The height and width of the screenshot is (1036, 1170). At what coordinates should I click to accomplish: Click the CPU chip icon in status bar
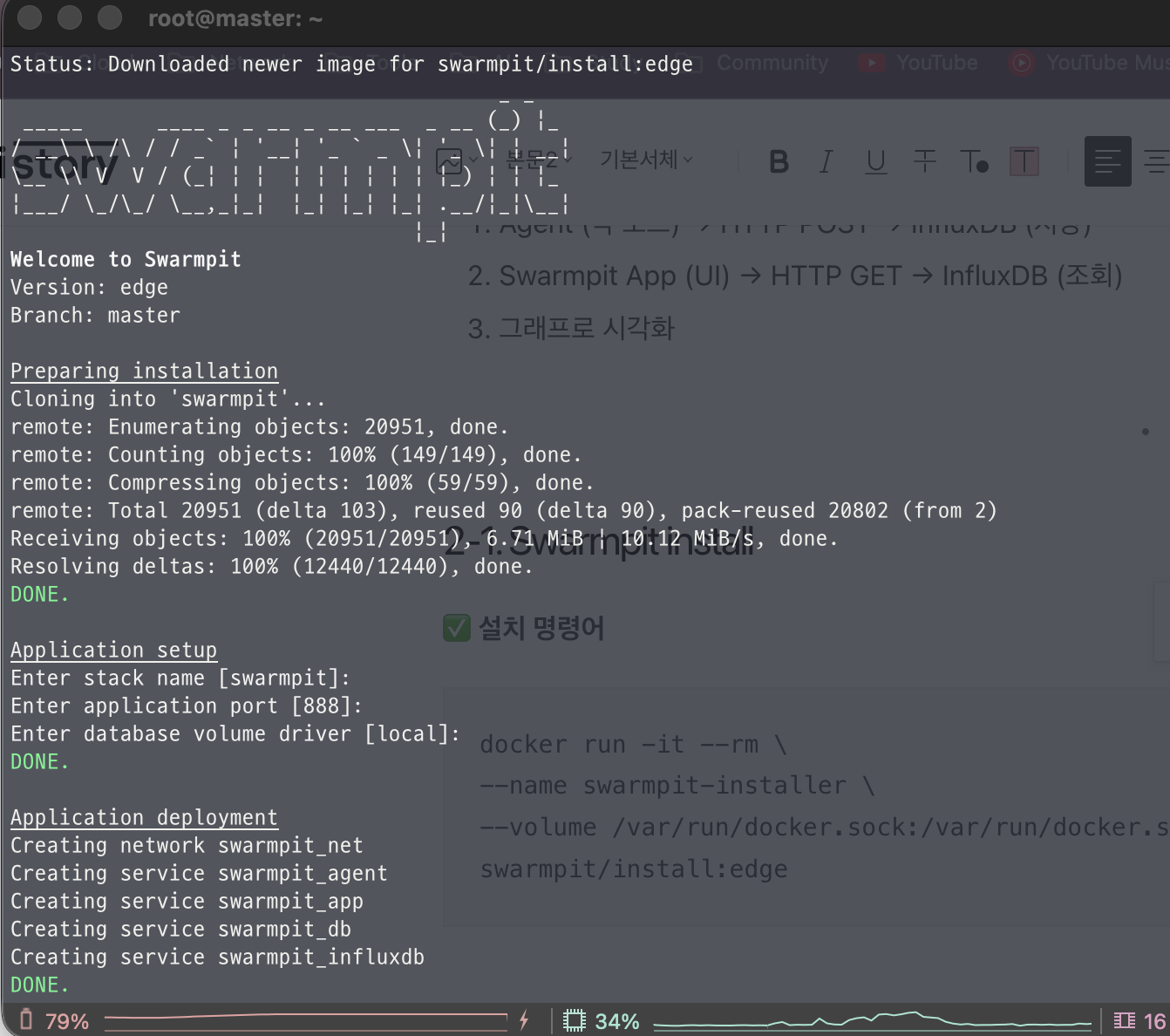pyautogui.click(x=575, y=1020)
